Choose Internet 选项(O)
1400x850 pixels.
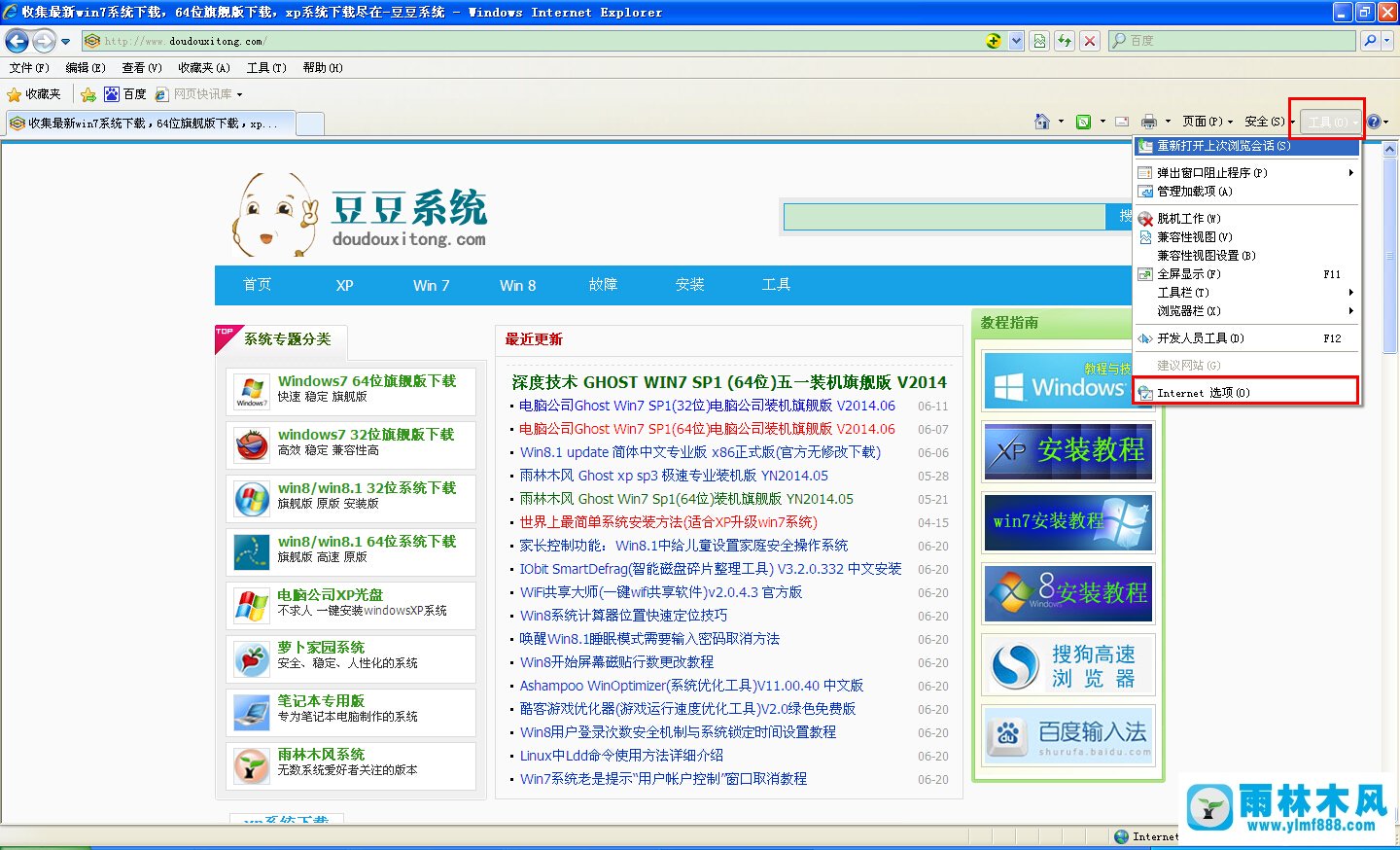(1247, 393)
